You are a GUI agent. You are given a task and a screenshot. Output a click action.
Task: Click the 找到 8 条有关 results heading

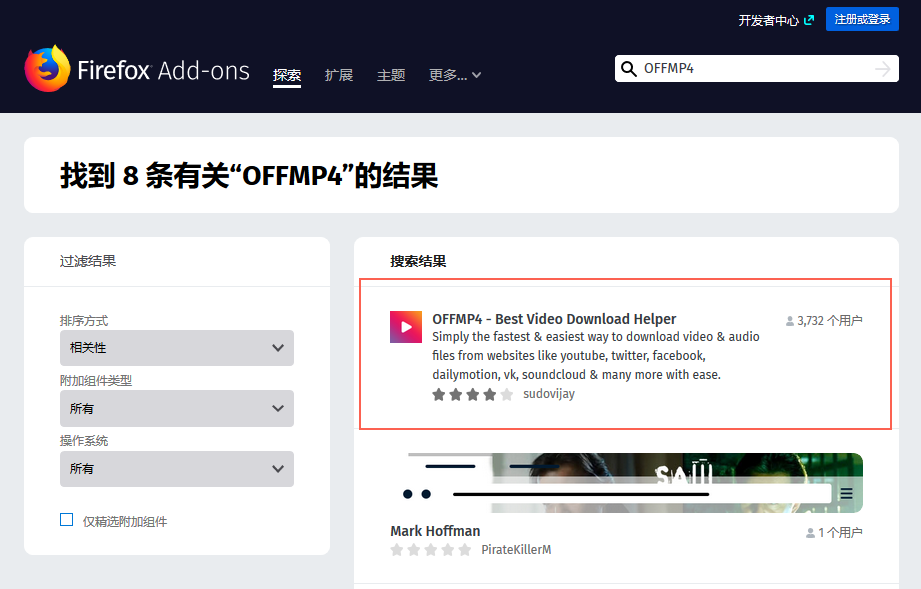coord(249,176)
